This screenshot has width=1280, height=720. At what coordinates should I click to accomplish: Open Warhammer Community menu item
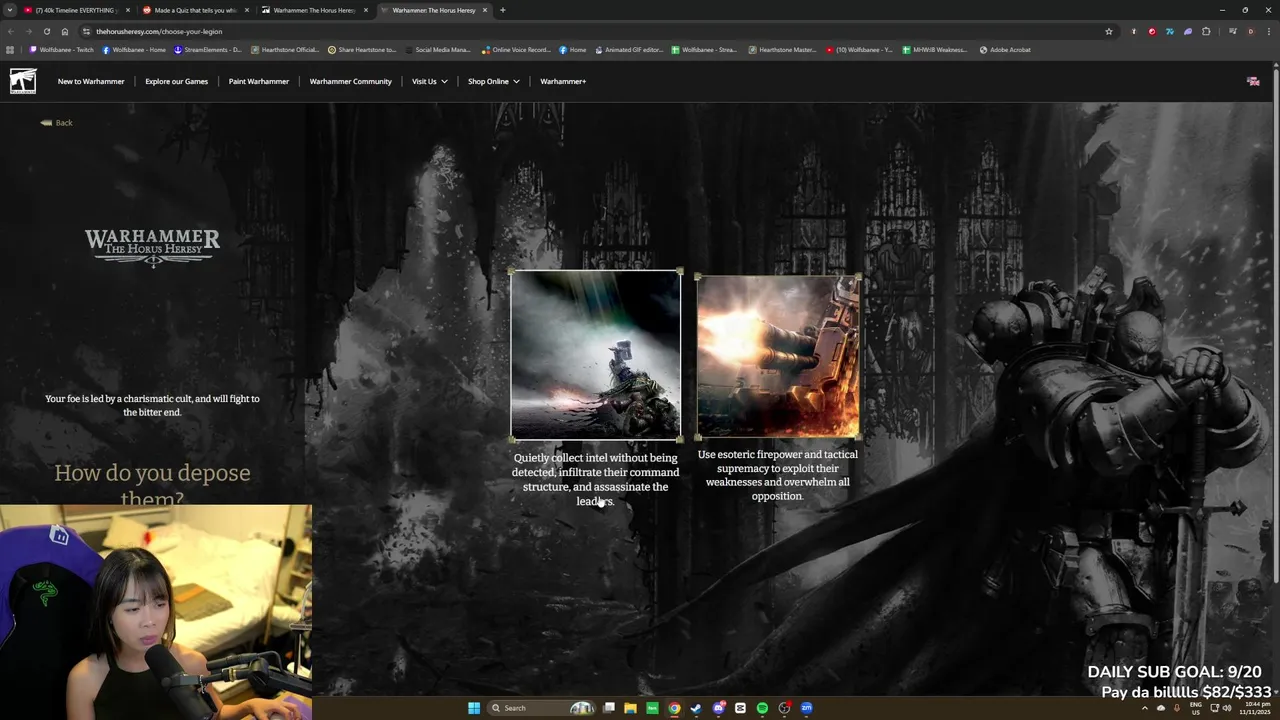pyautogui.click(x=350, y=81)
